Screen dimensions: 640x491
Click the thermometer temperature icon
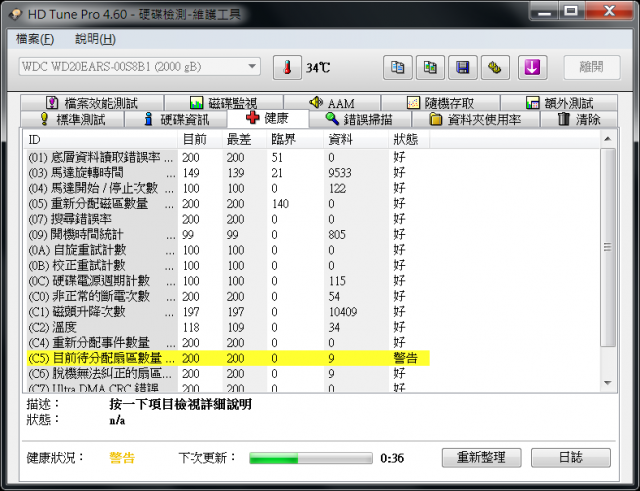tap(287, 68)
